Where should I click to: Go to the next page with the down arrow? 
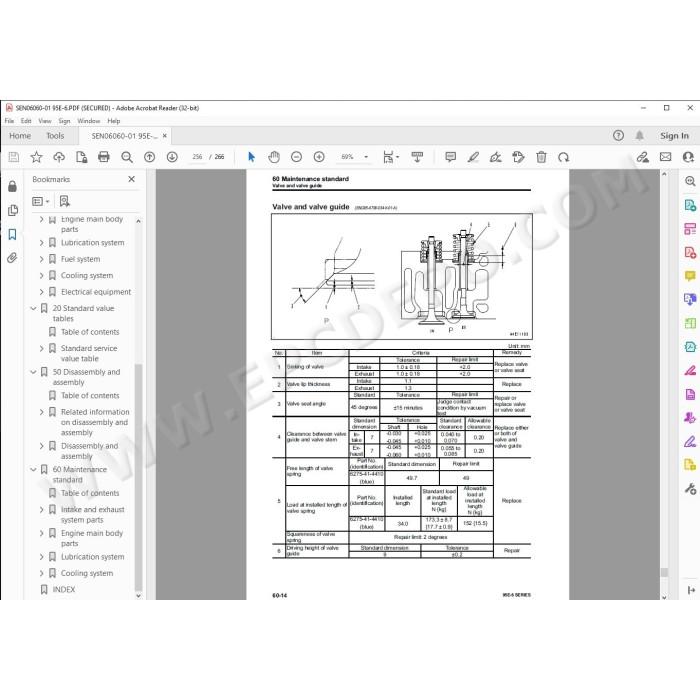[x=172, y=157]
